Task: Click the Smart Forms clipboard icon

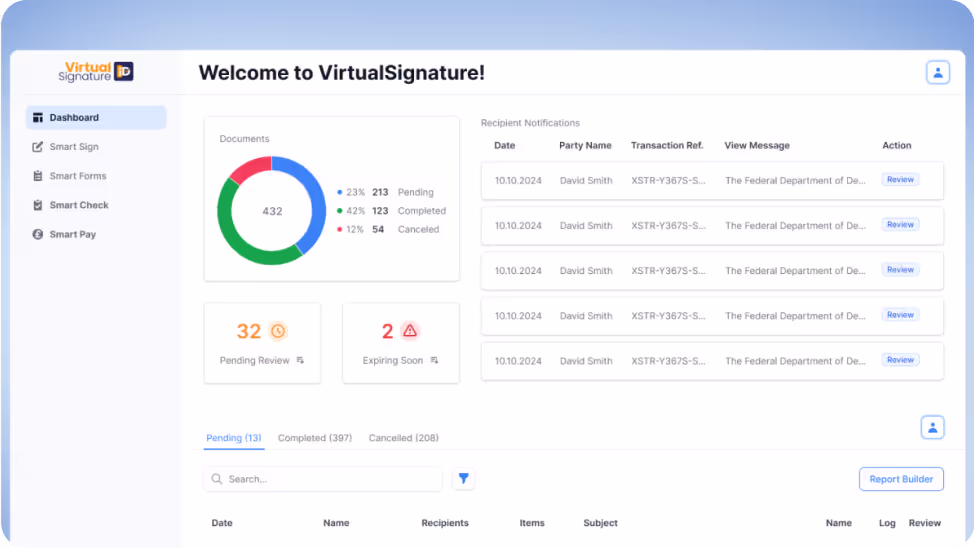Action: 38,176
